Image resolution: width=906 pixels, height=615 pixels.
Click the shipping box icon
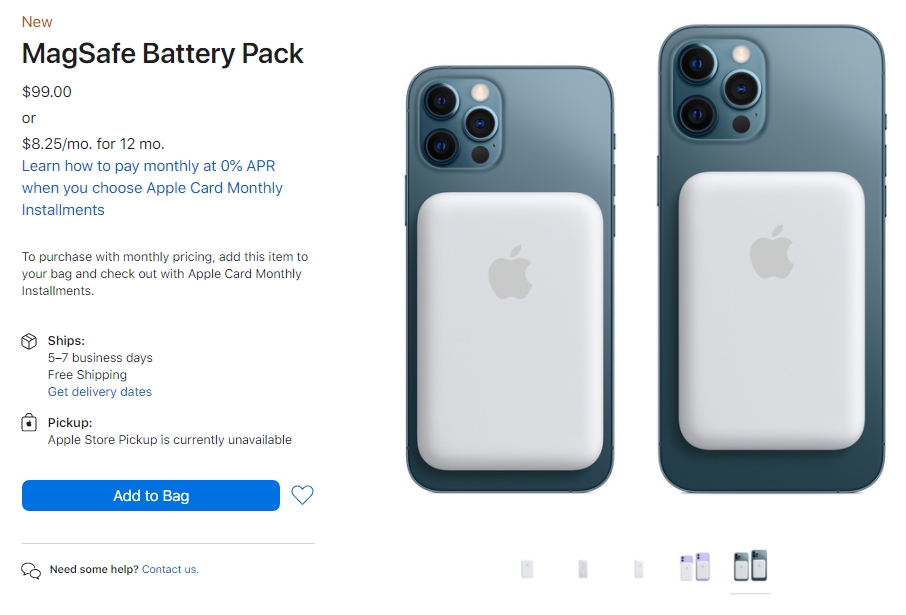pyautogui.click(x=30, y=342)
